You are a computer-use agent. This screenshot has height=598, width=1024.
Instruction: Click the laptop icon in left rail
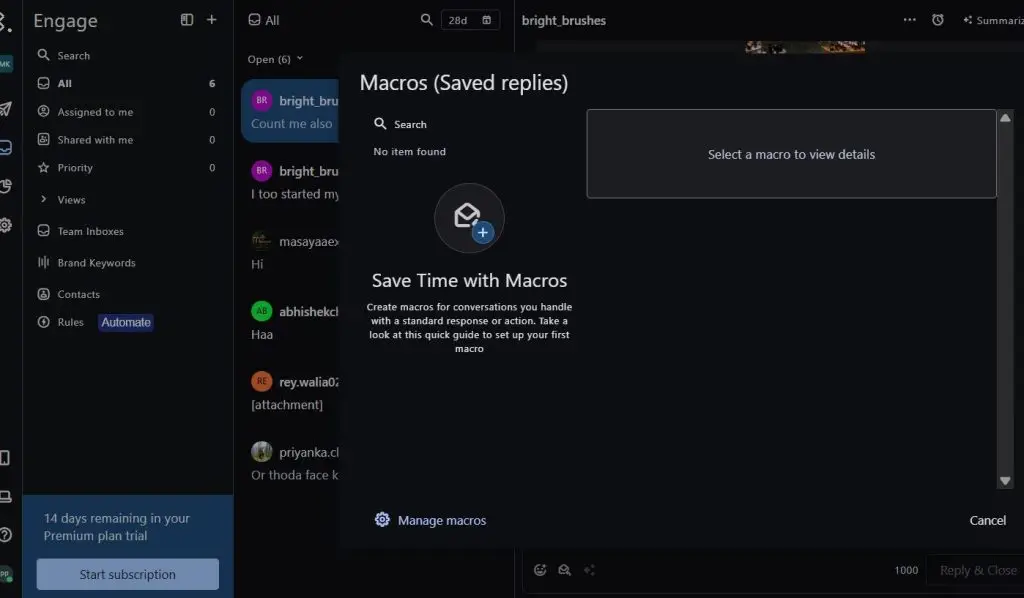[x=5, y=497]
